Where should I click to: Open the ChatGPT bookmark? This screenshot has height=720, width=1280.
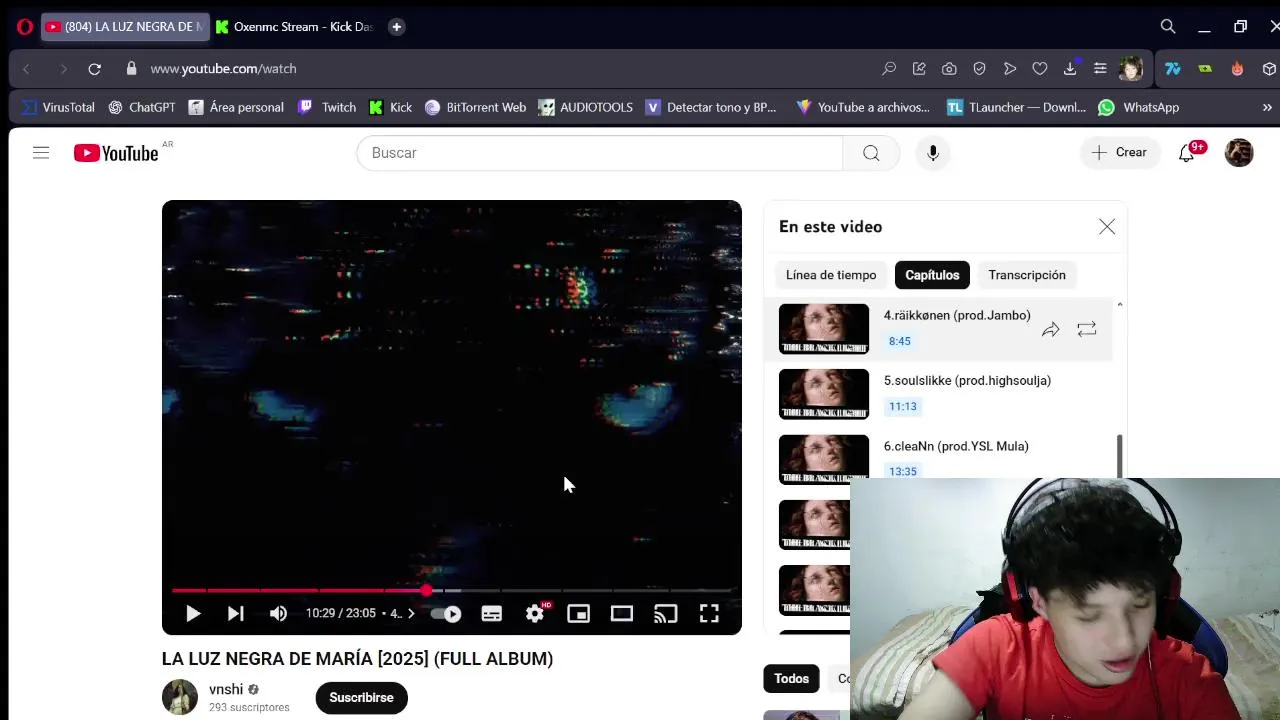[x=141, y=107]
